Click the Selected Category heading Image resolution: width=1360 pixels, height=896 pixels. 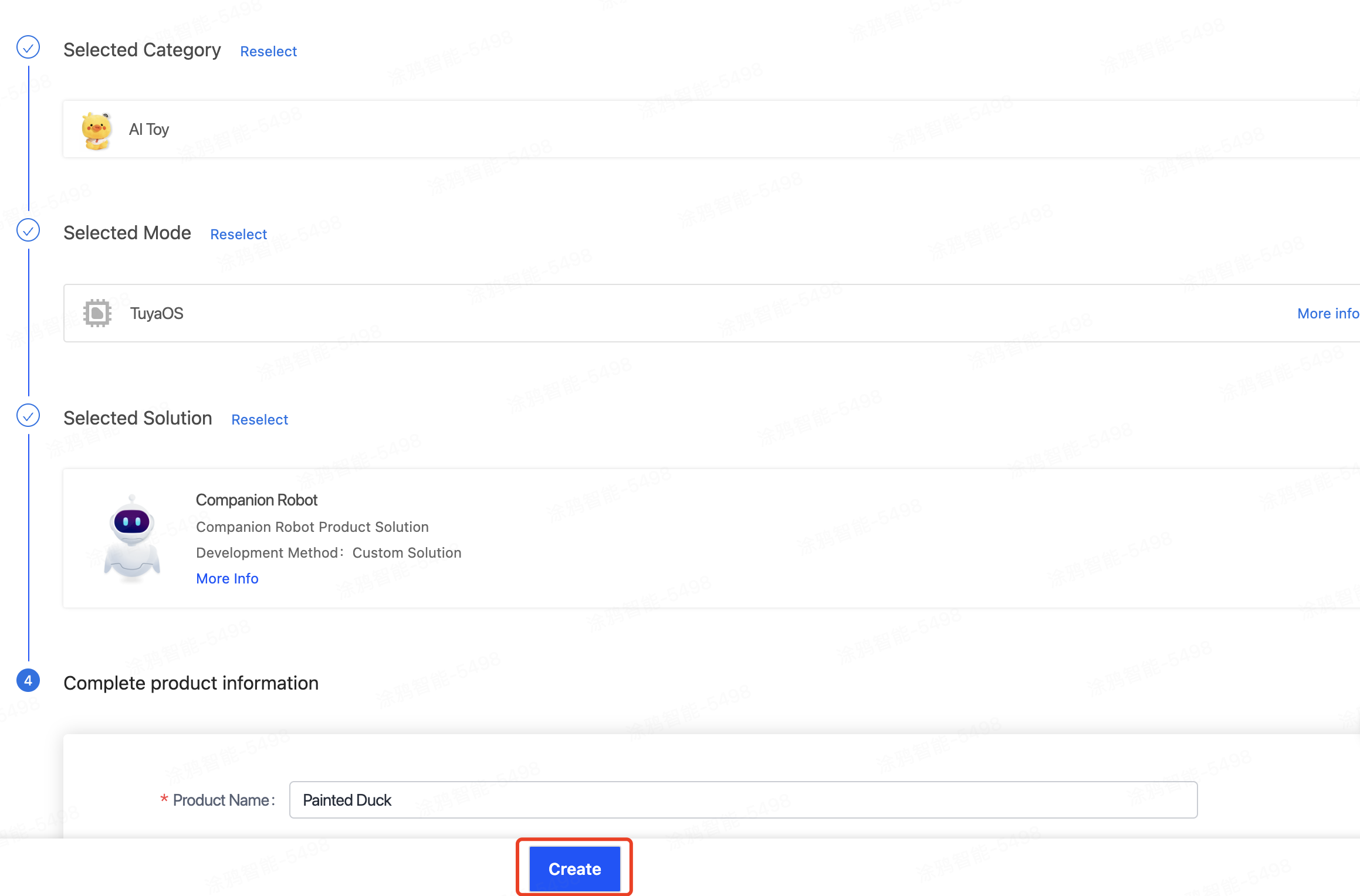pyautogui.click(x=142, y=50)
